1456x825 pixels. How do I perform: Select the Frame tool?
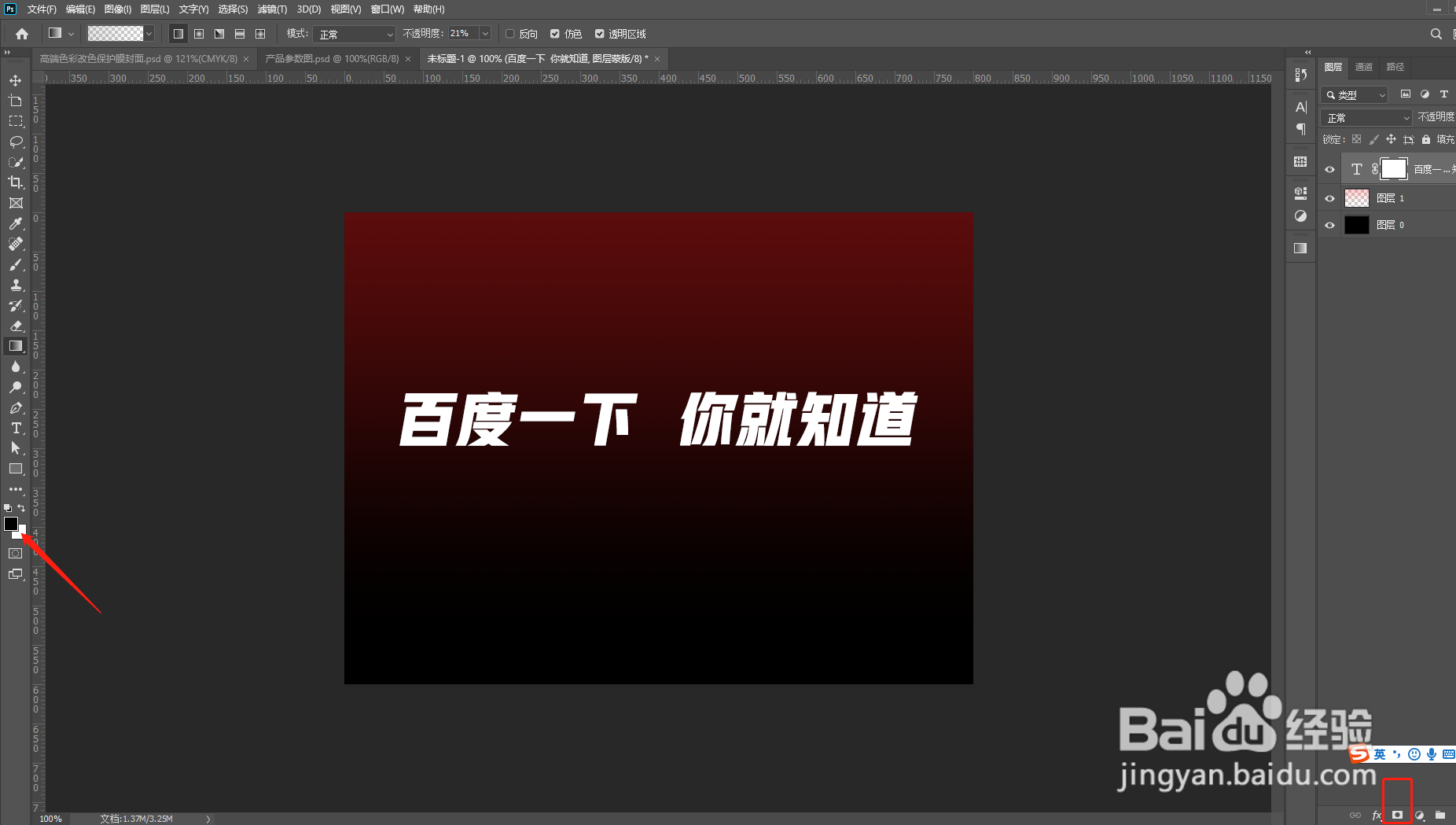pyautogui.click(x=15, y=203)
